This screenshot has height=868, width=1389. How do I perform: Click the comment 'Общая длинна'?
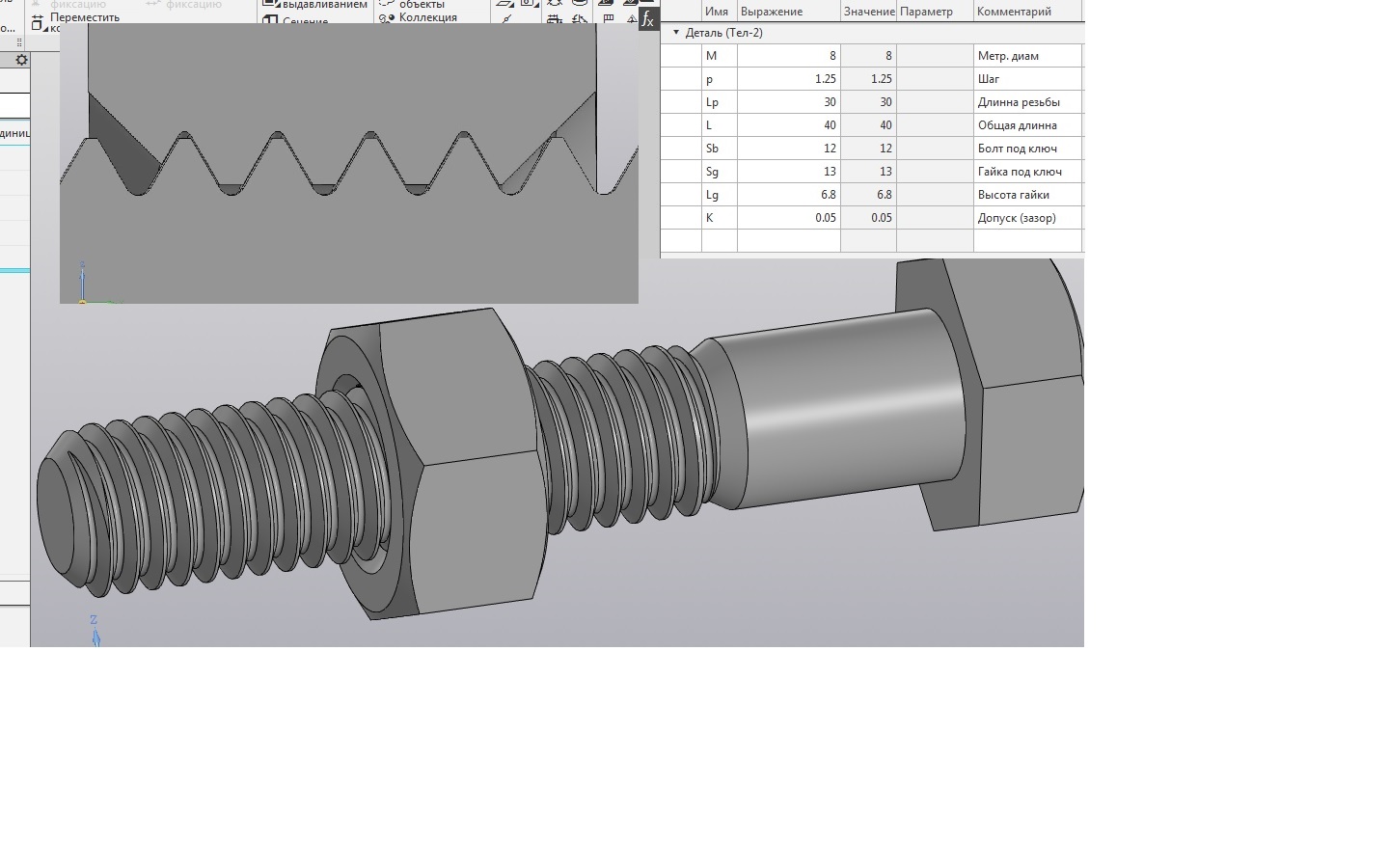pos(1017,125)
